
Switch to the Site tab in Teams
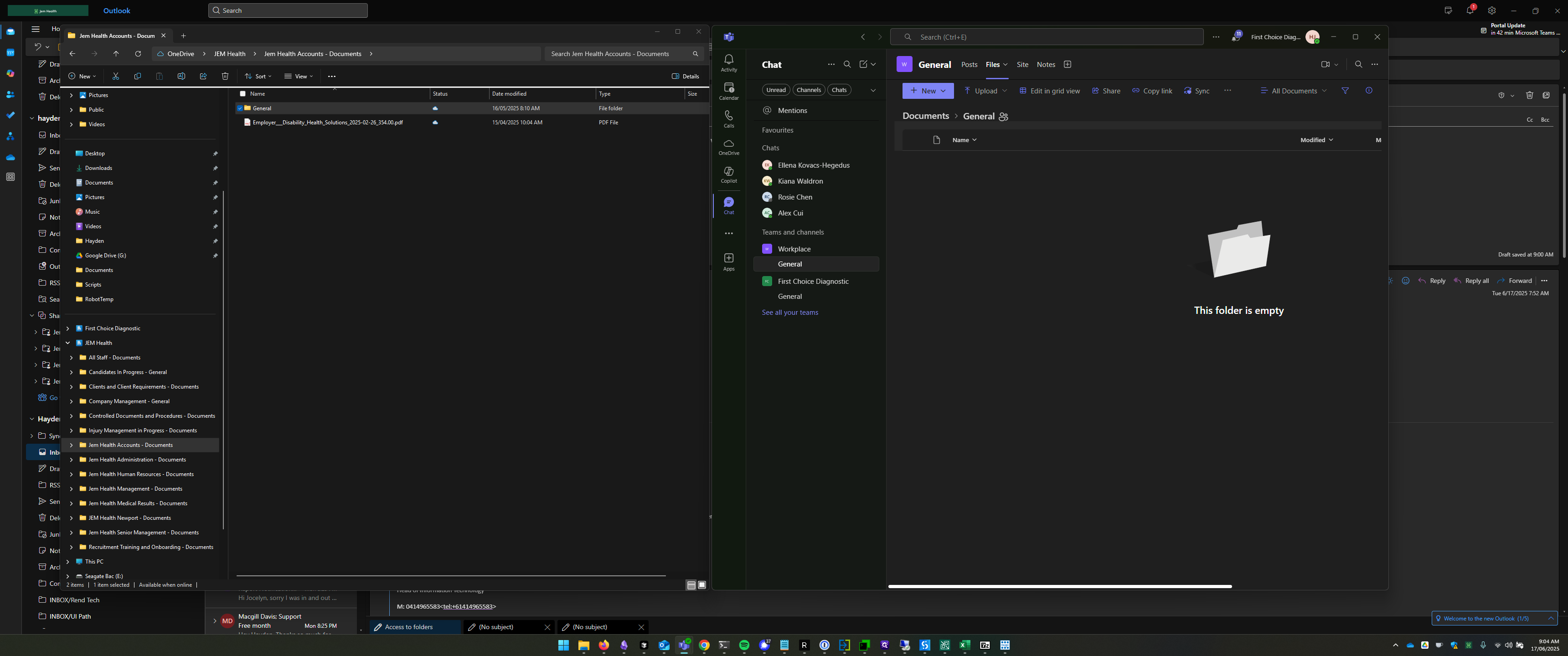coord(1022,65)
